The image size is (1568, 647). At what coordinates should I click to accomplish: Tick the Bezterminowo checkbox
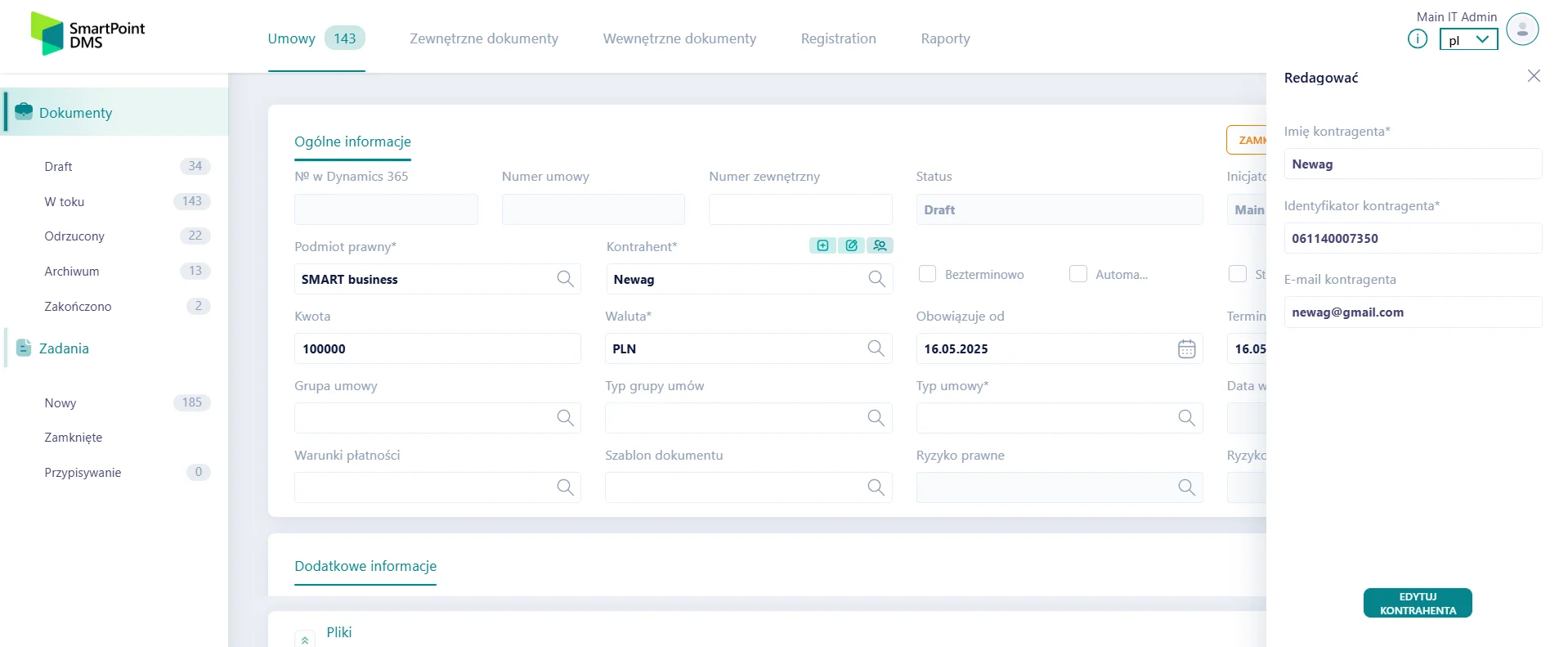pos(927,274)
